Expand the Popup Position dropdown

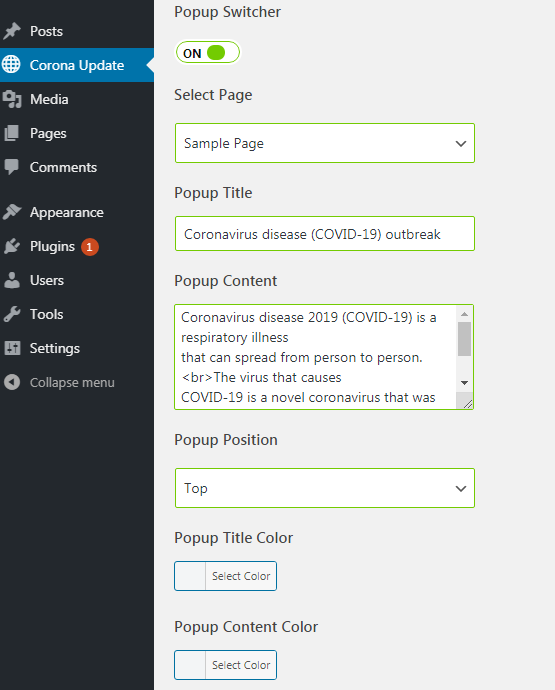[x=325, y=488]
